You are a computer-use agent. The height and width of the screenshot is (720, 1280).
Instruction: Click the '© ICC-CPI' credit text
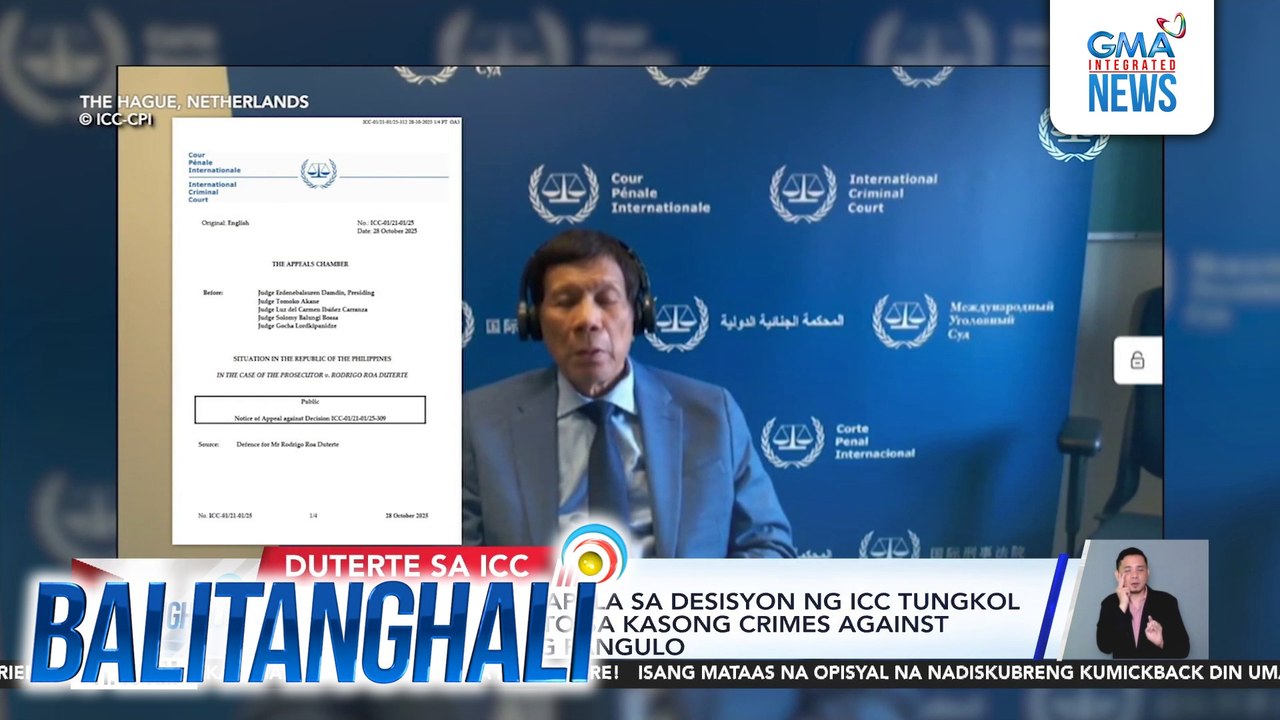tap(116, 119)
